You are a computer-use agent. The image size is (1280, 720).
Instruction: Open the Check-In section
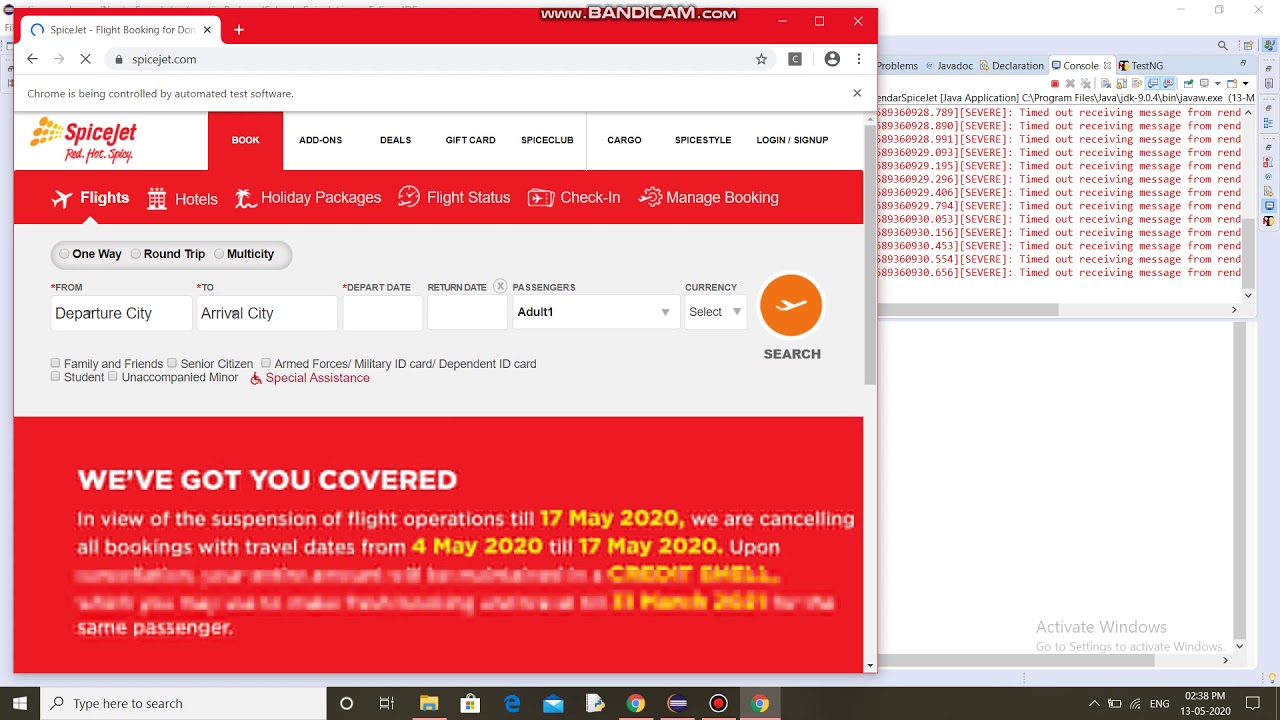click(574, 198)
